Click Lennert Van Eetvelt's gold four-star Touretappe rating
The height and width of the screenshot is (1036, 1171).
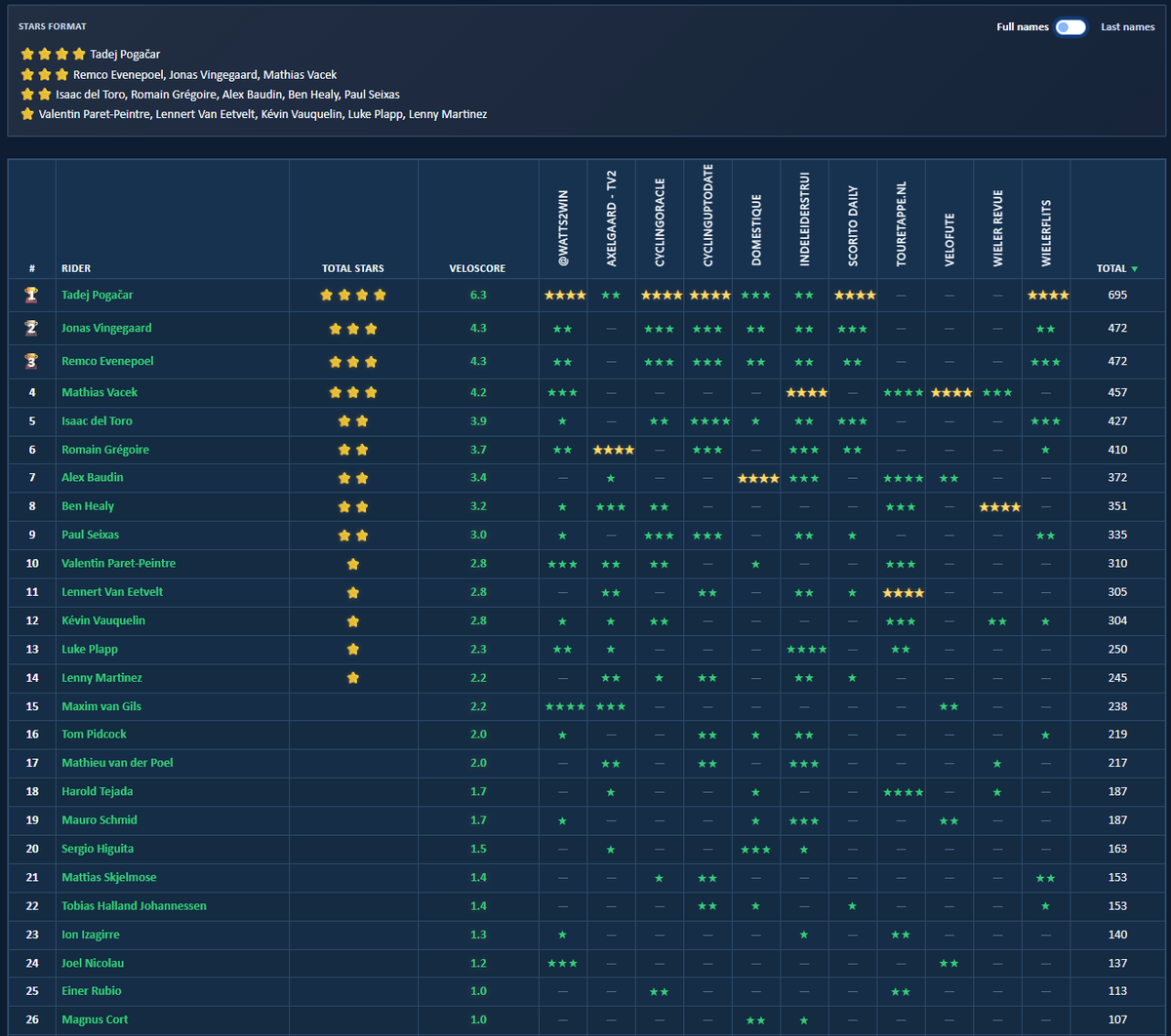(902, 592)
